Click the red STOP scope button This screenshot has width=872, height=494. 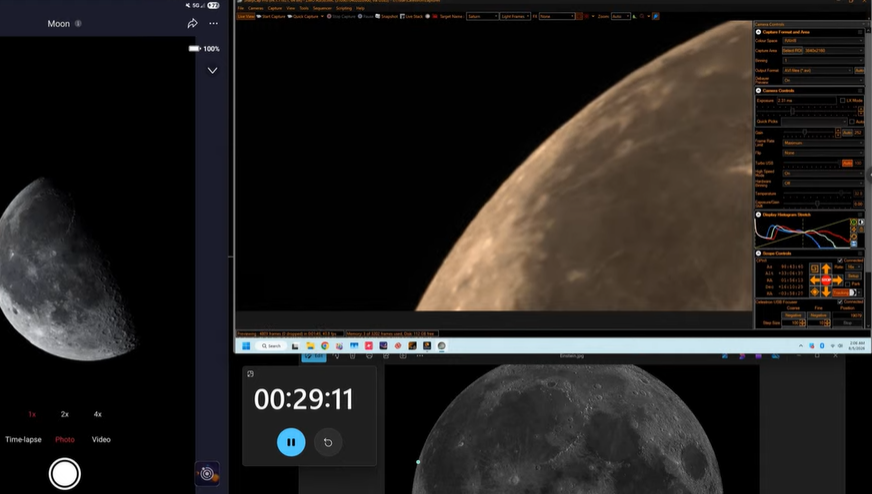[x=826, y=280]
